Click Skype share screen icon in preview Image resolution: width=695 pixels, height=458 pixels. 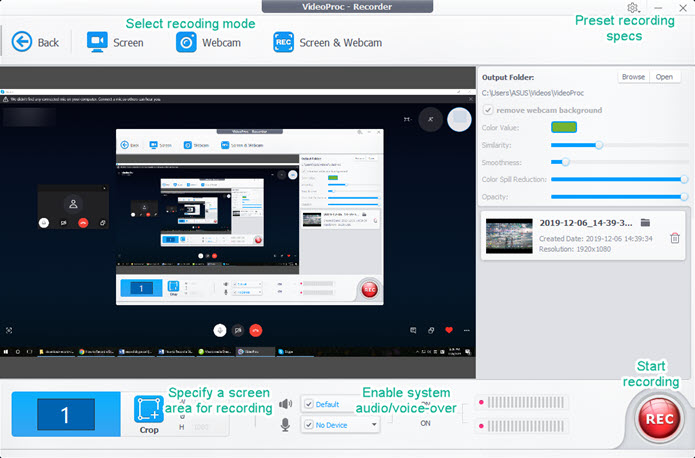click(431, 330)
